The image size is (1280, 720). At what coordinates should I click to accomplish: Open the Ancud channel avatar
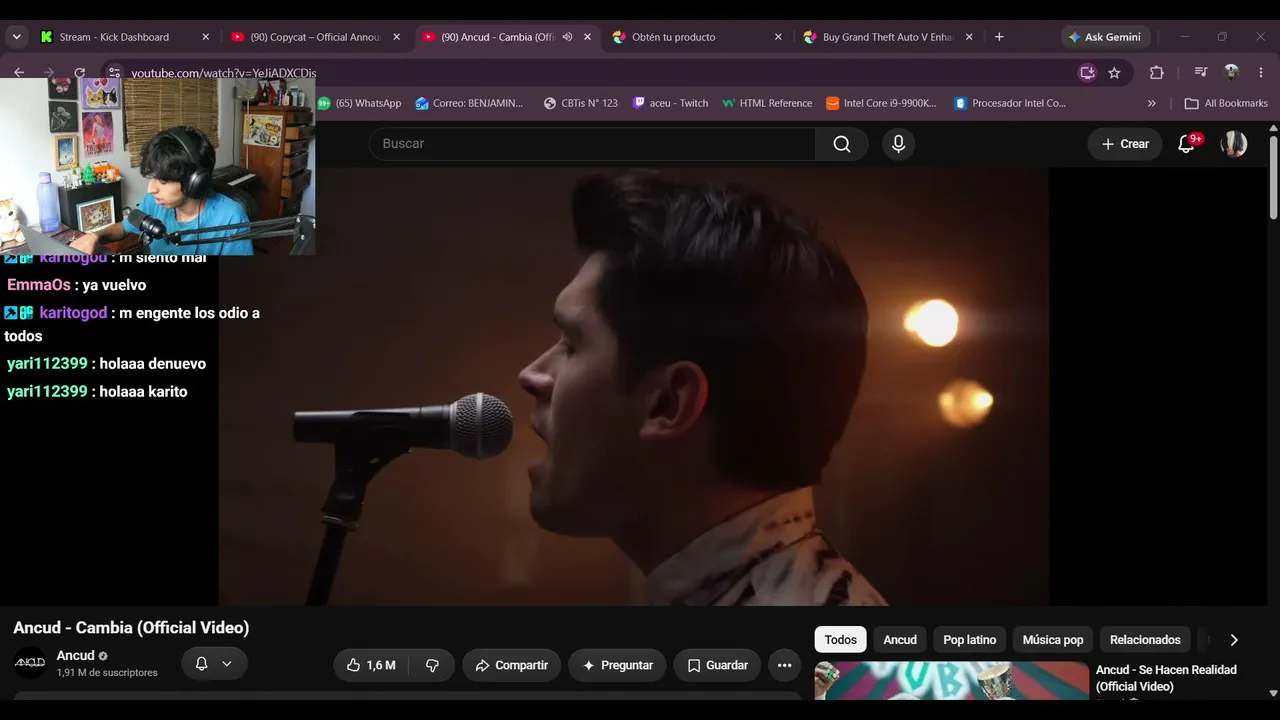pyautogui.click(x=30, y=663)
